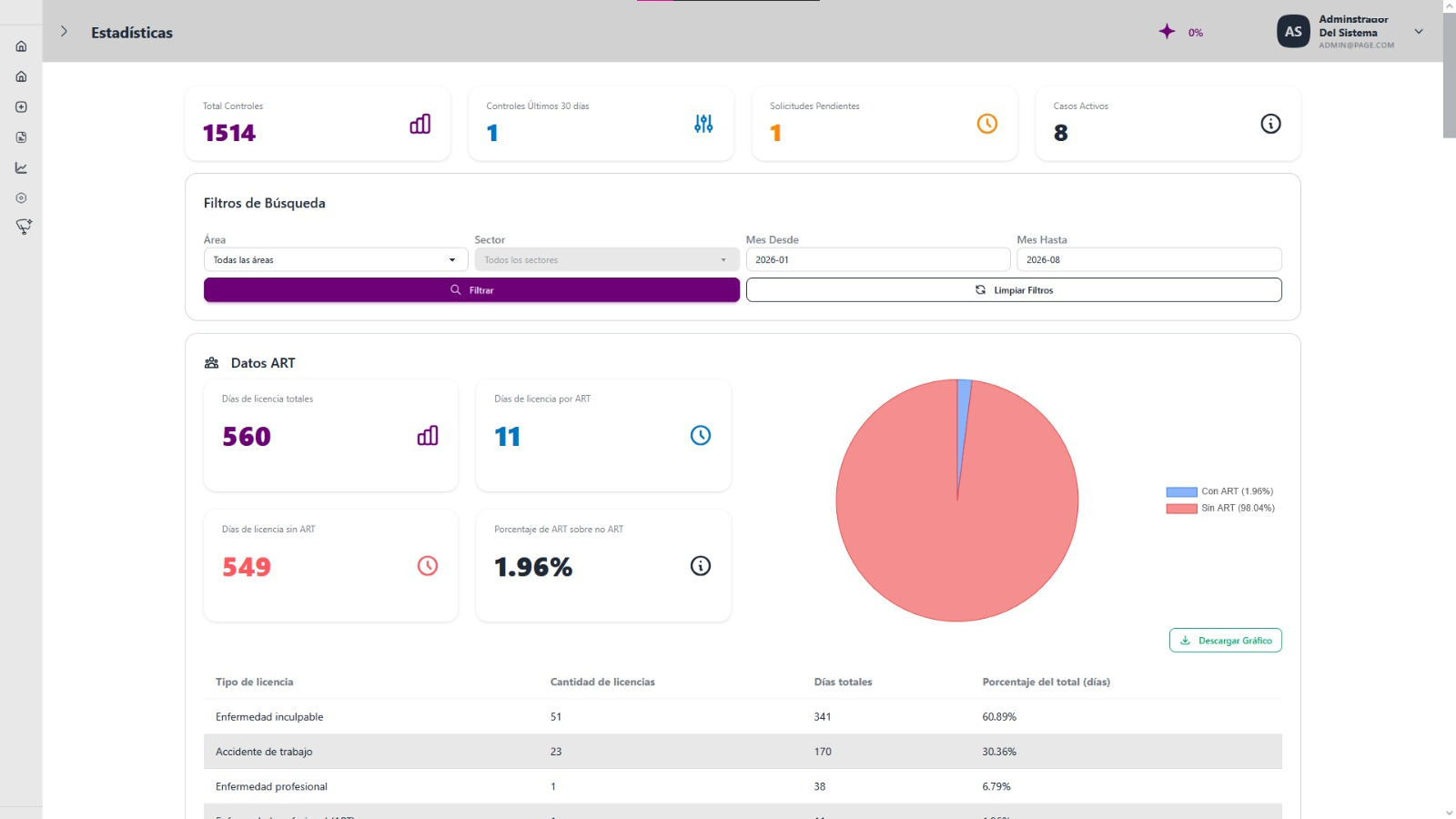Click the Sin ART (98.04%) legend label
The width and height of the screenshot is (1456, 819).
coord(1239,509)
